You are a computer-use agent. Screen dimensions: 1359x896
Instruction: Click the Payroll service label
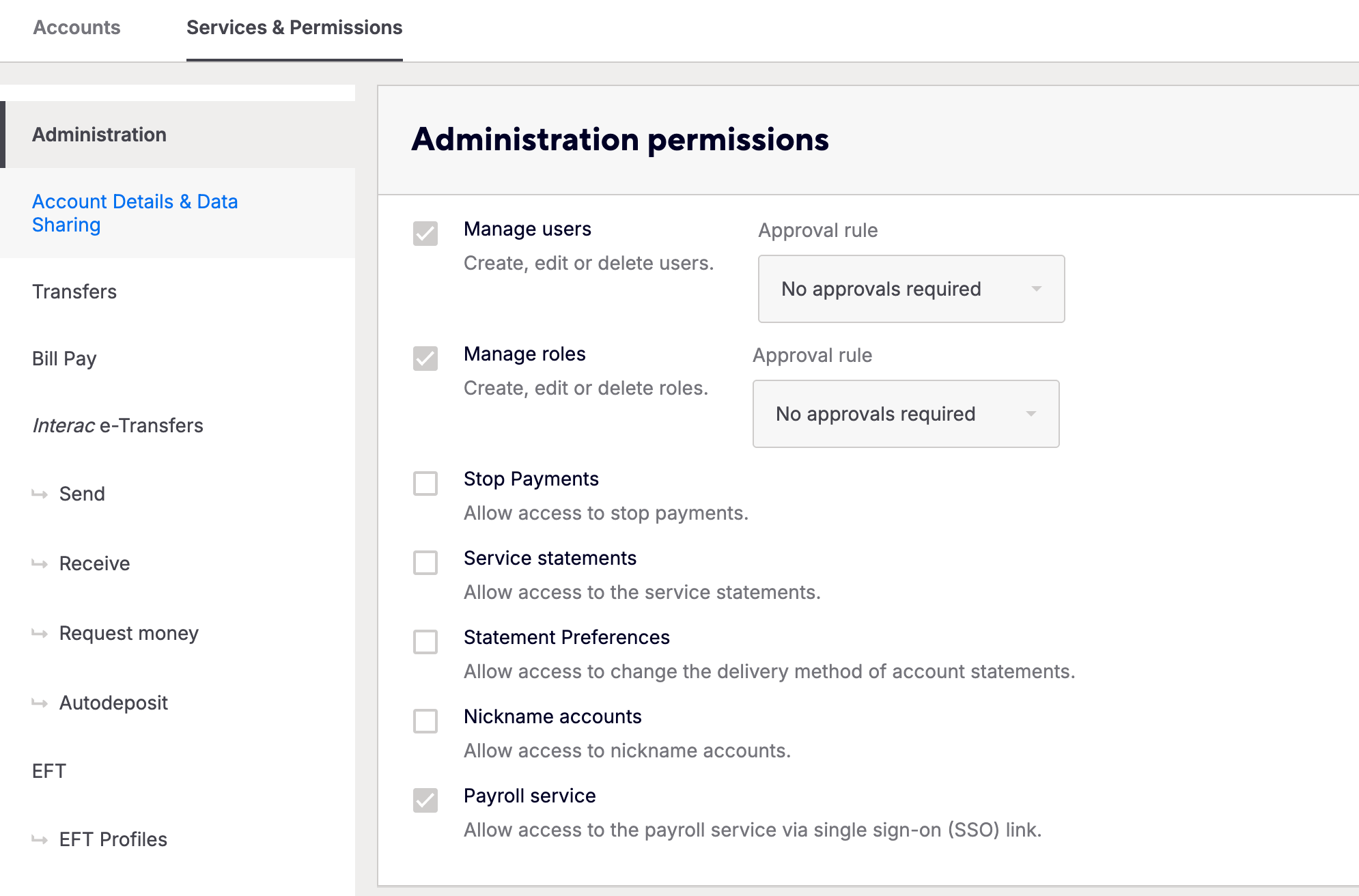(x=530, y=796)
